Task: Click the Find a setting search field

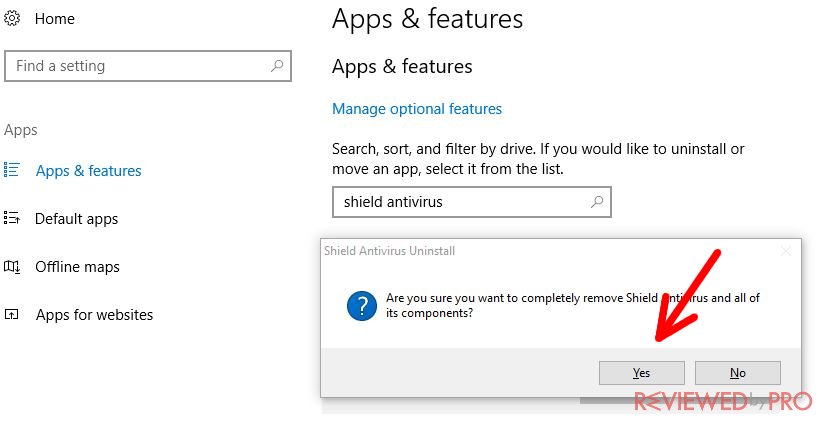Action: [148, 66]
